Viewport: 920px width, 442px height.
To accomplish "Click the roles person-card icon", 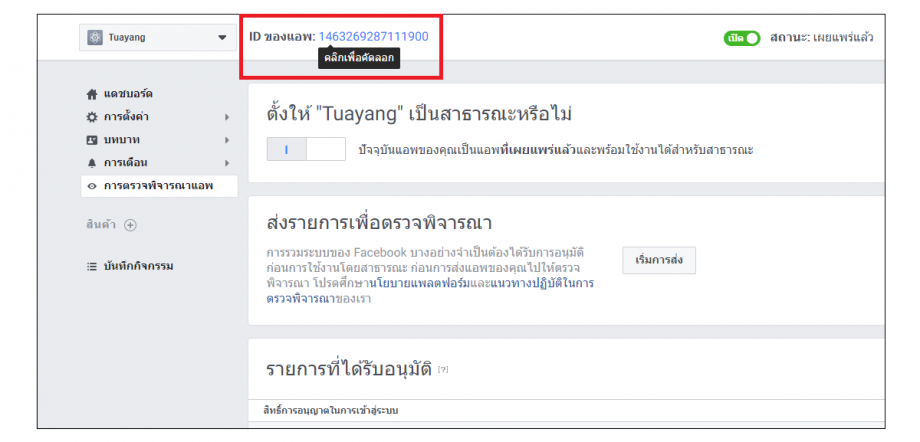I will [92, 140].
